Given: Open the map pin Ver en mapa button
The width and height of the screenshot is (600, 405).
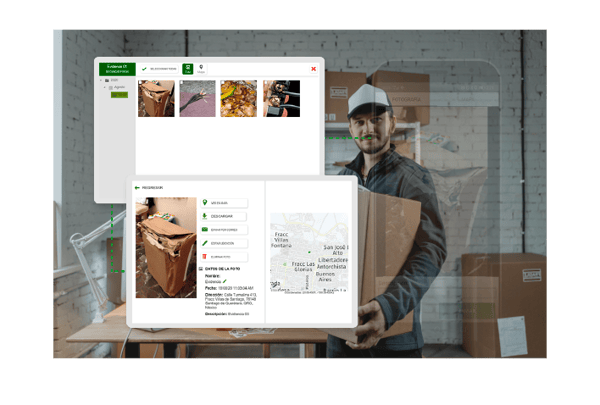Looking at the screenshot, I should 224,202.
